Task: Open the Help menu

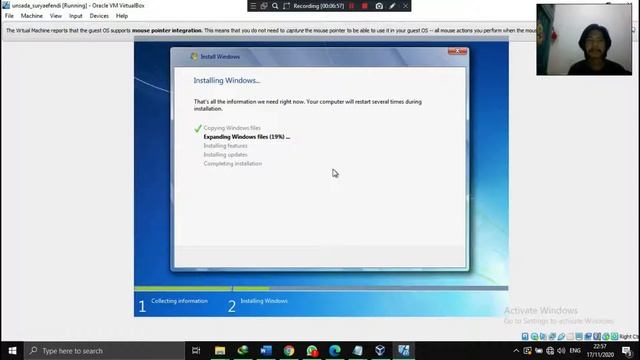Action: click(122, 16)
